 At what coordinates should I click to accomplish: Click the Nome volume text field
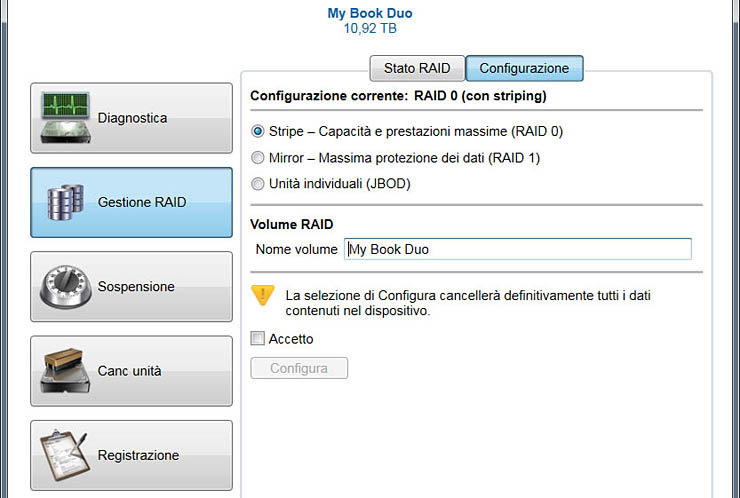pyautogui.click(x=517, y=249)
